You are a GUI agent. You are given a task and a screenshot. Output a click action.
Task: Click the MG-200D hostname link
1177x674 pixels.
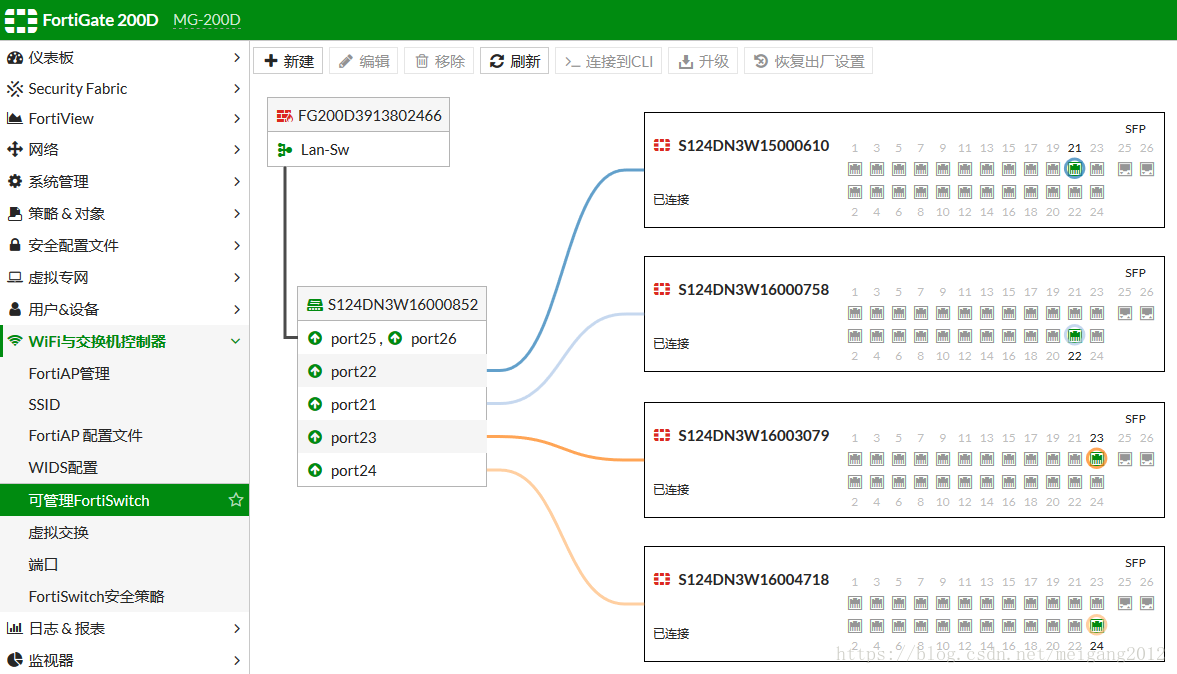207,20
